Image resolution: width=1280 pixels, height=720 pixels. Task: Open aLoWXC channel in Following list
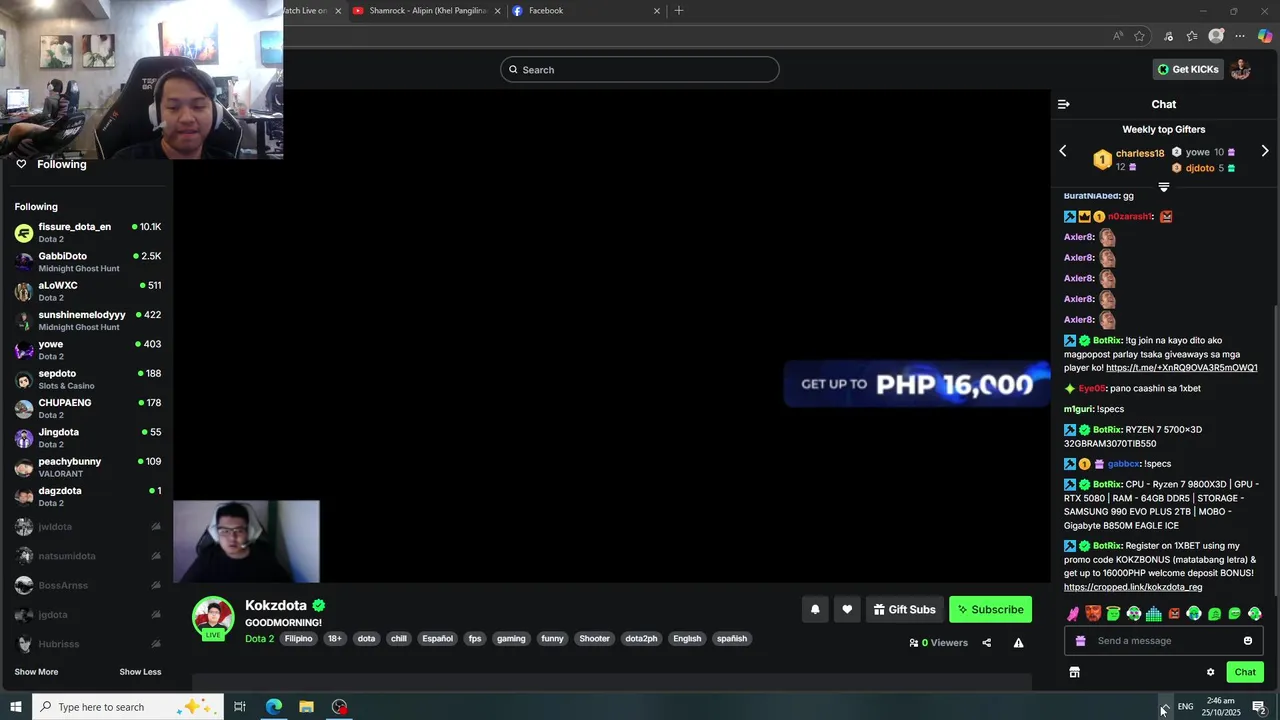[88, 291]
